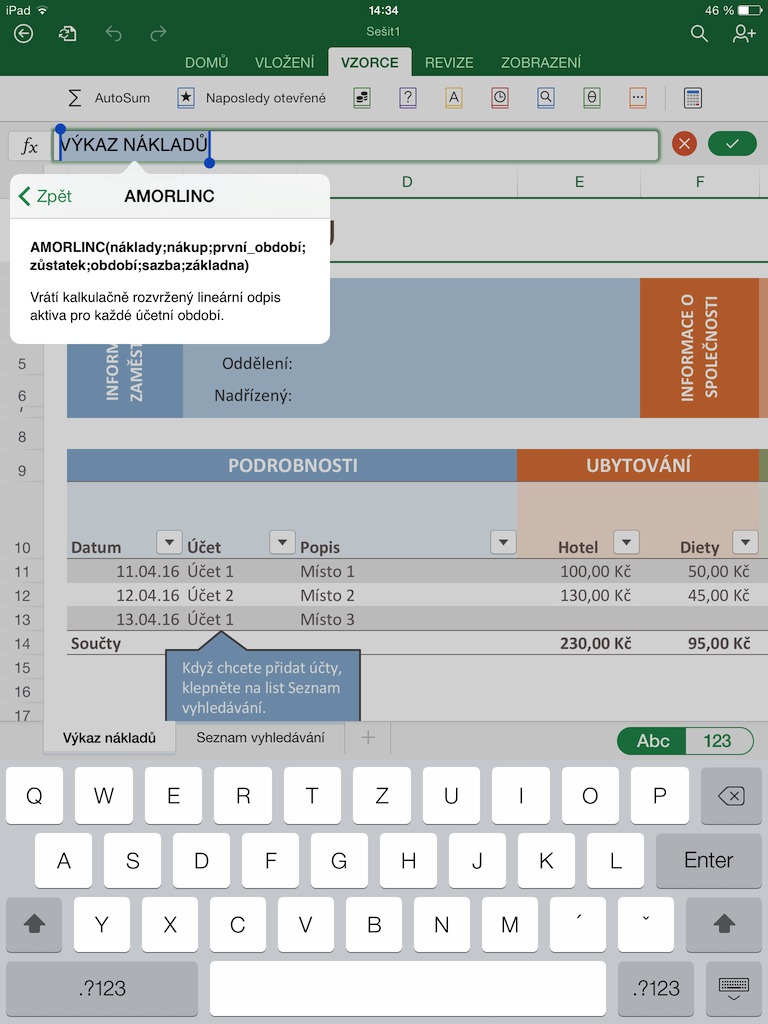Select row 11 header

[x=22, y=572]
